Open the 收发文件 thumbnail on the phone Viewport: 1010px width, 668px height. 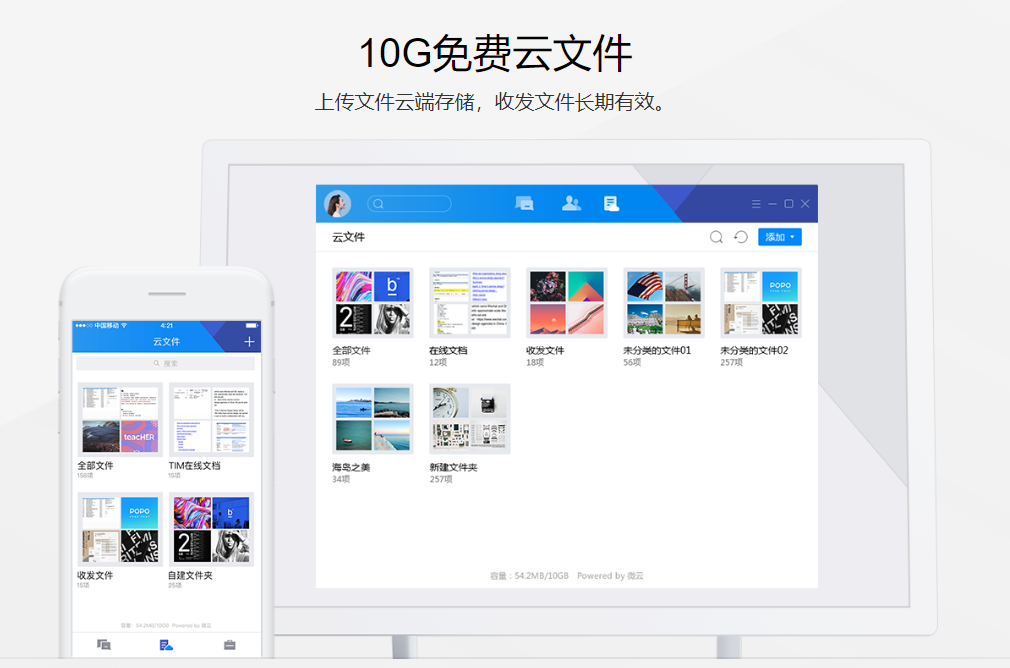pyautogui.click(x=120, y=530)
